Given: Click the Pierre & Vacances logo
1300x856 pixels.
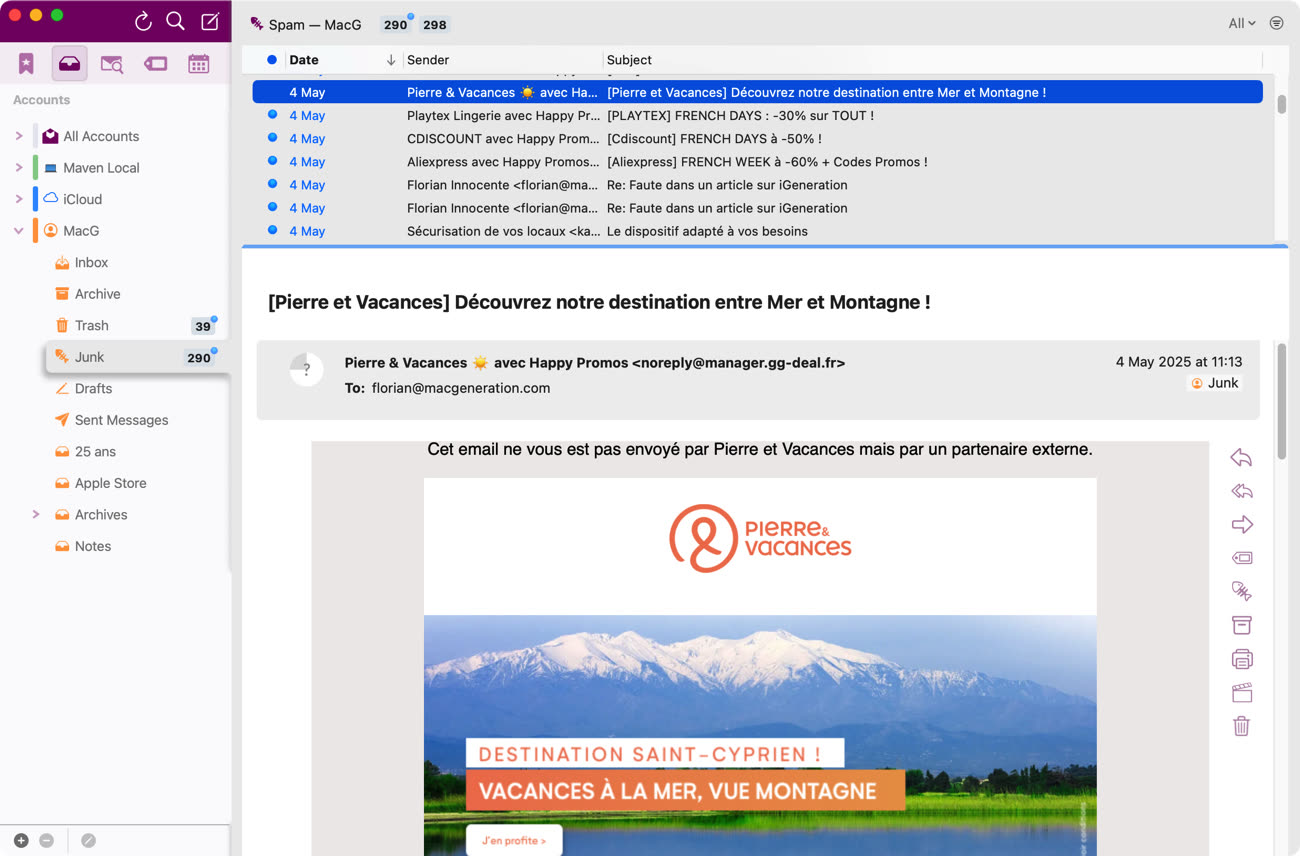Looking at the screenshot, I should [x=760, y=538].
